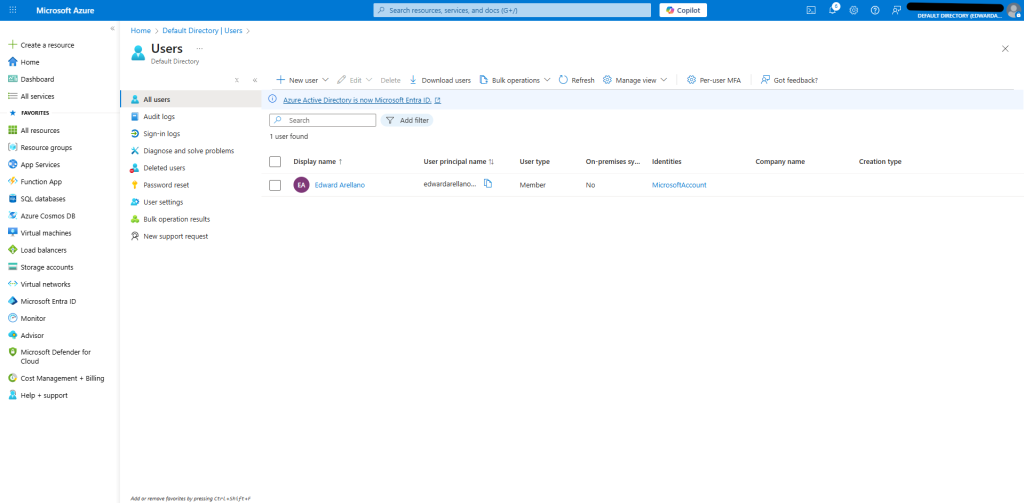Expand the Manage view dropdown
The width and height of the screenshot is (1024, 503).
[635, 80]
